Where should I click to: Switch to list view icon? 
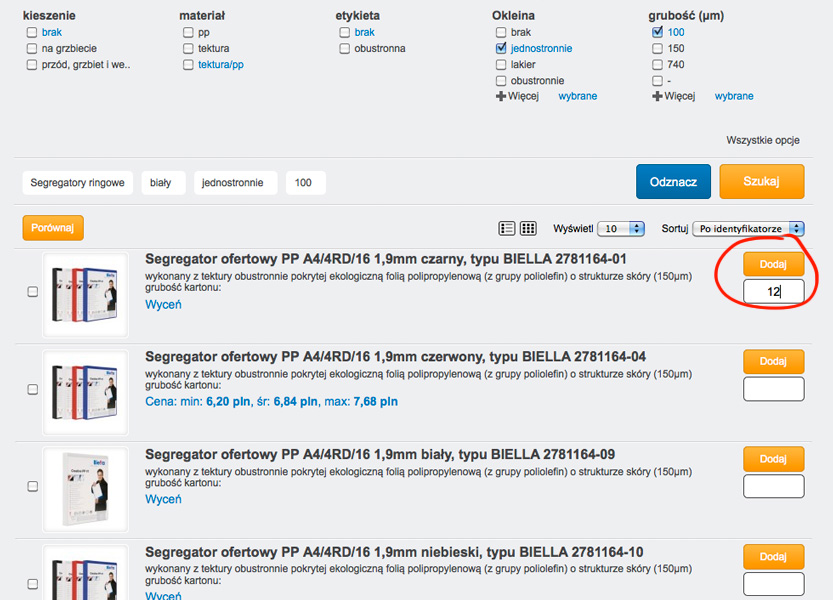pyautogui.click(x=507, y=229)
